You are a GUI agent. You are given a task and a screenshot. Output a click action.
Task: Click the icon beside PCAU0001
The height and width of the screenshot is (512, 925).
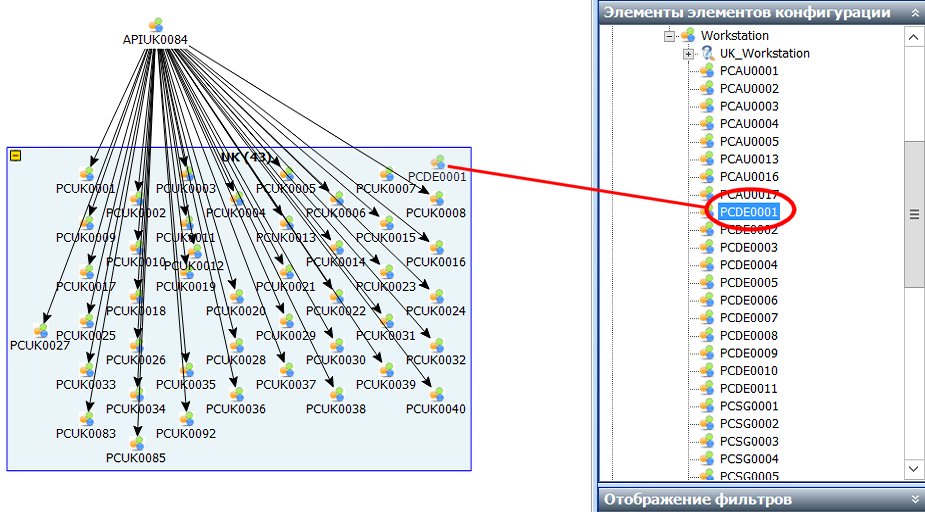pos(707,71)
